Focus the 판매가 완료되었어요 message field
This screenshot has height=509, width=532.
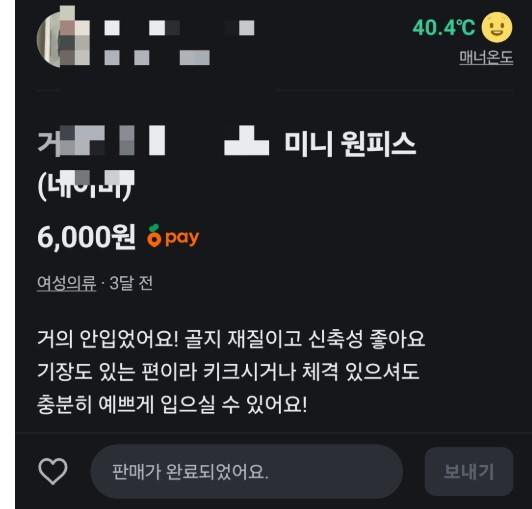[247, 471]
